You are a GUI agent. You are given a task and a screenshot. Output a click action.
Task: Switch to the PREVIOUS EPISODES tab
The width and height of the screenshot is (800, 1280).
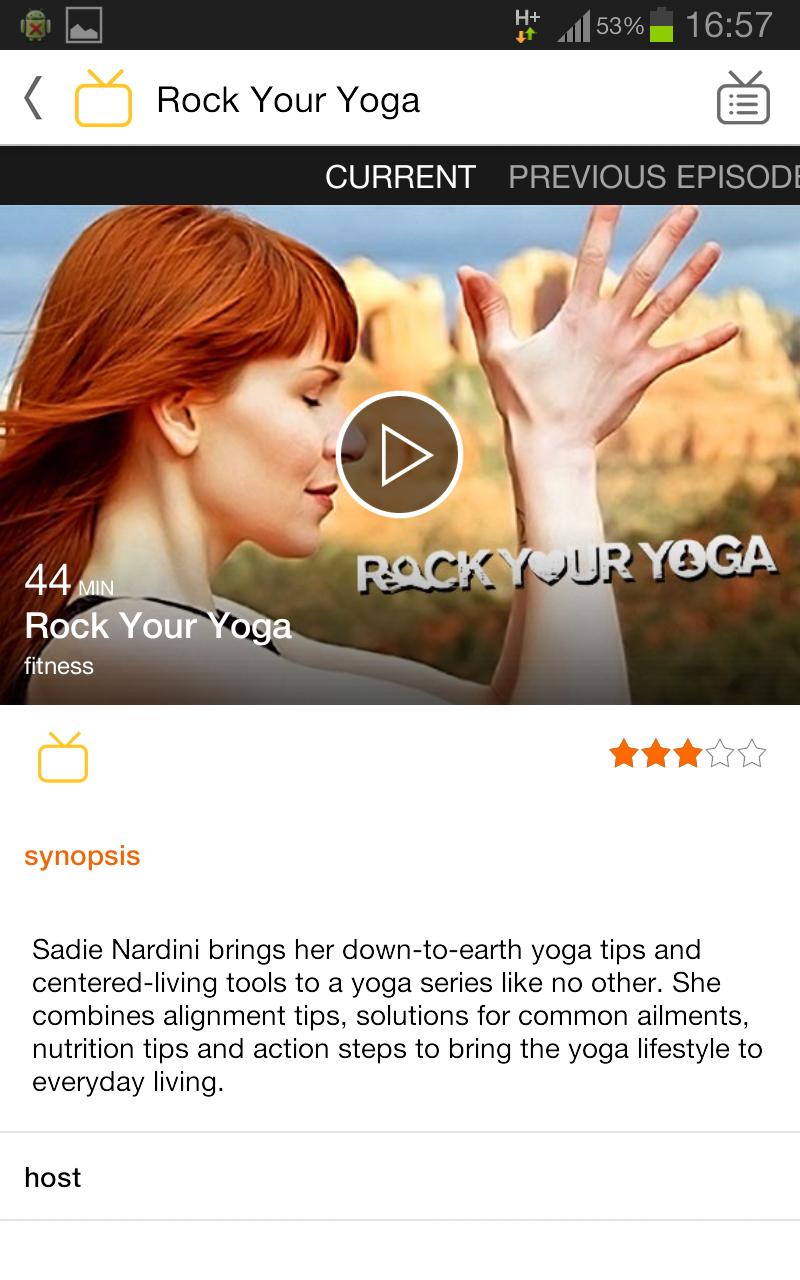point(654,177)
